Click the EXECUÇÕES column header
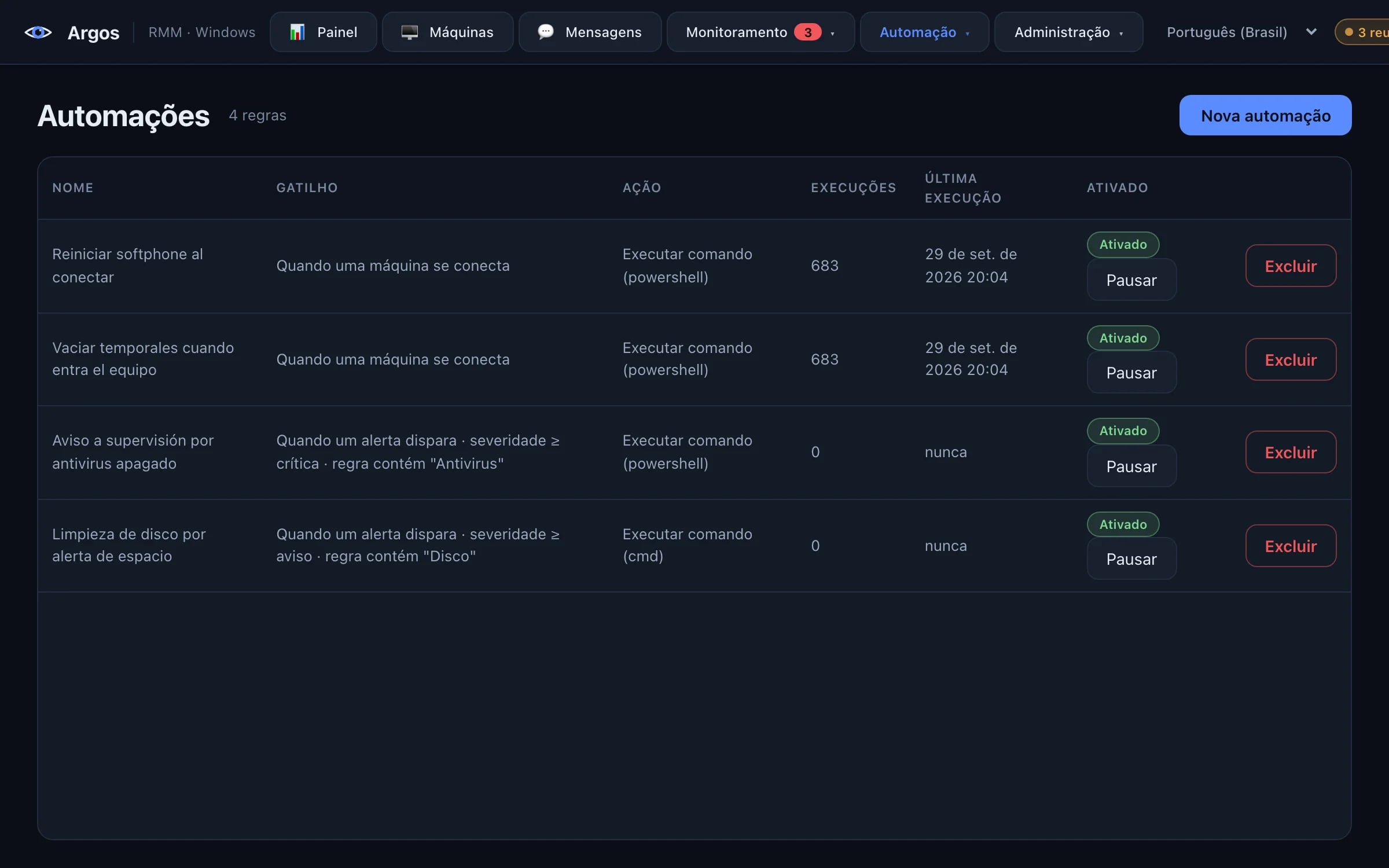Image resolution: width=1389 pixels, height=868 pixels. pos(853,187)
